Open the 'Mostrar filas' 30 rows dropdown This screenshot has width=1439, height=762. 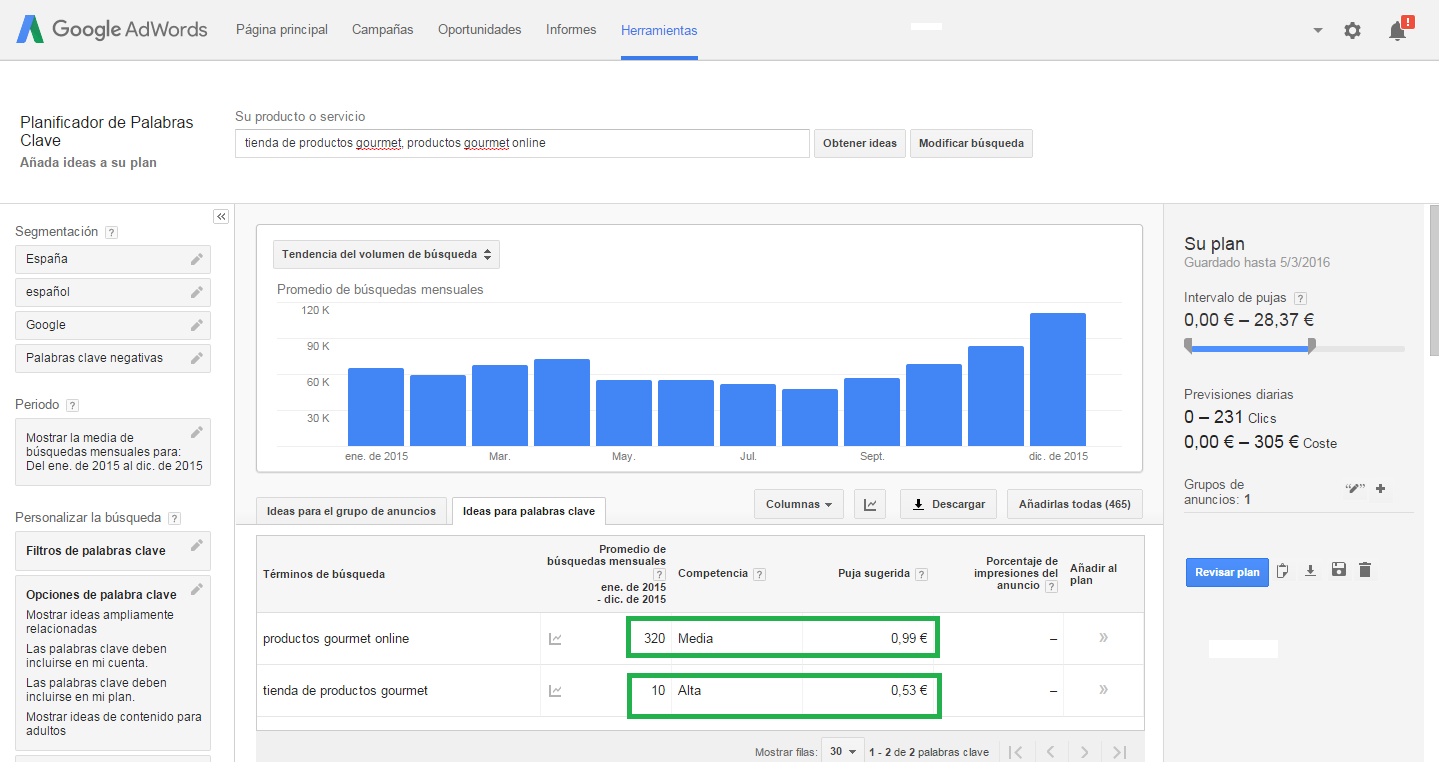click(x=842, y=751)
